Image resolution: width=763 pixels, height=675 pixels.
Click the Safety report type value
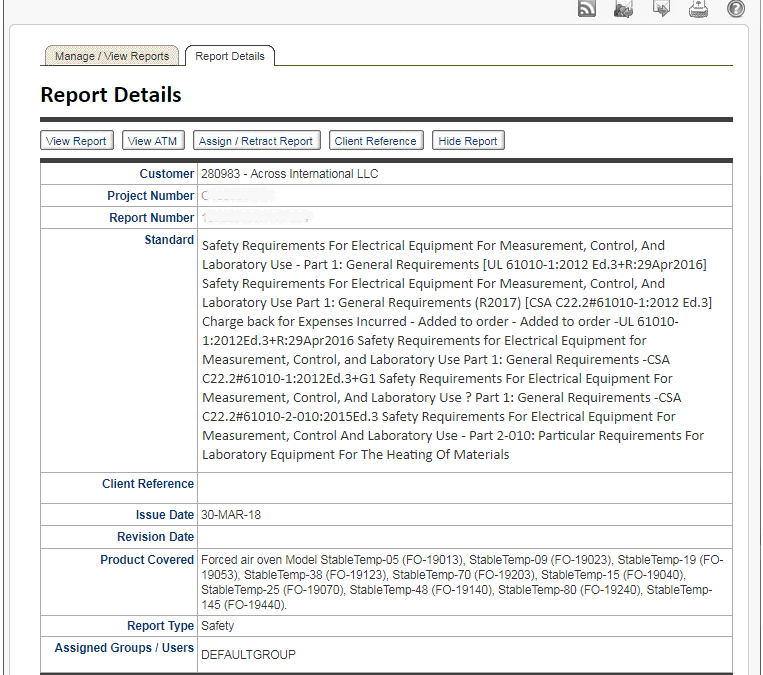point(218,626)
